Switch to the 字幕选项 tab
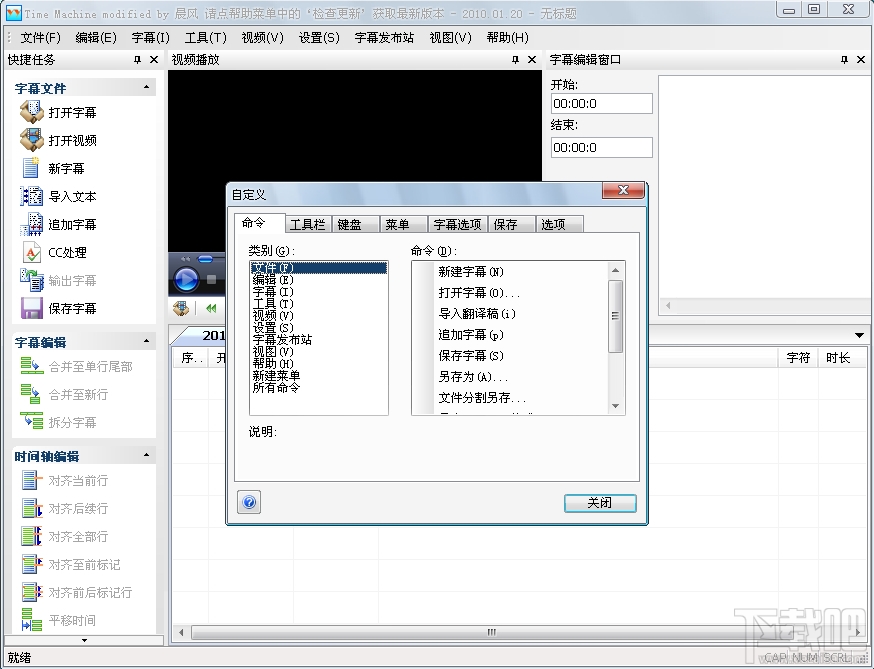This screenshot has height=669, width=874. tap(457, 224)
